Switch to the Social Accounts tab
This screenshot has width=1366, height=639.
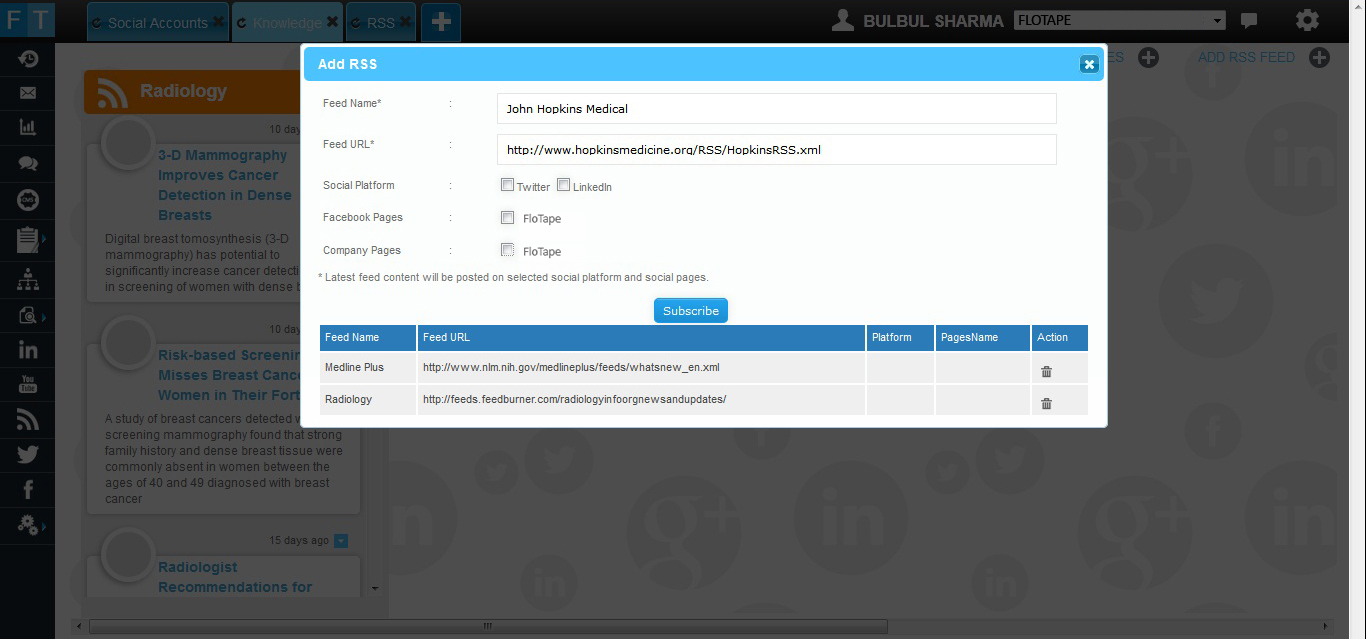coord(158,22)
